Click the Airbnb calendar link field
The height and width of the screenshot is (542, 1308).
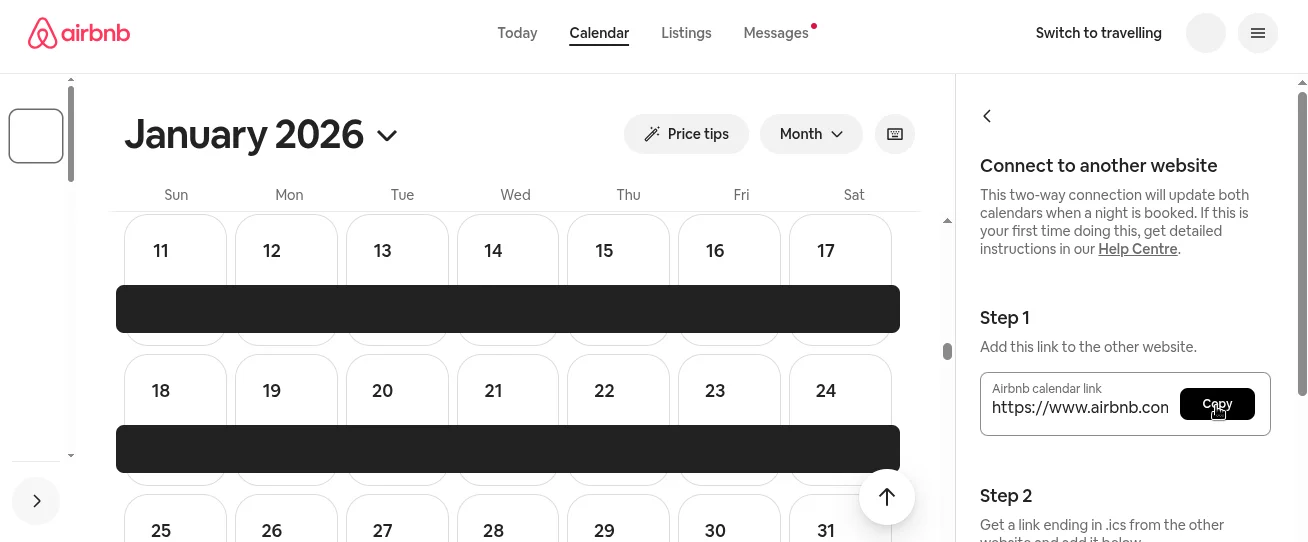pyautogui.click(x=1080, y=407)
